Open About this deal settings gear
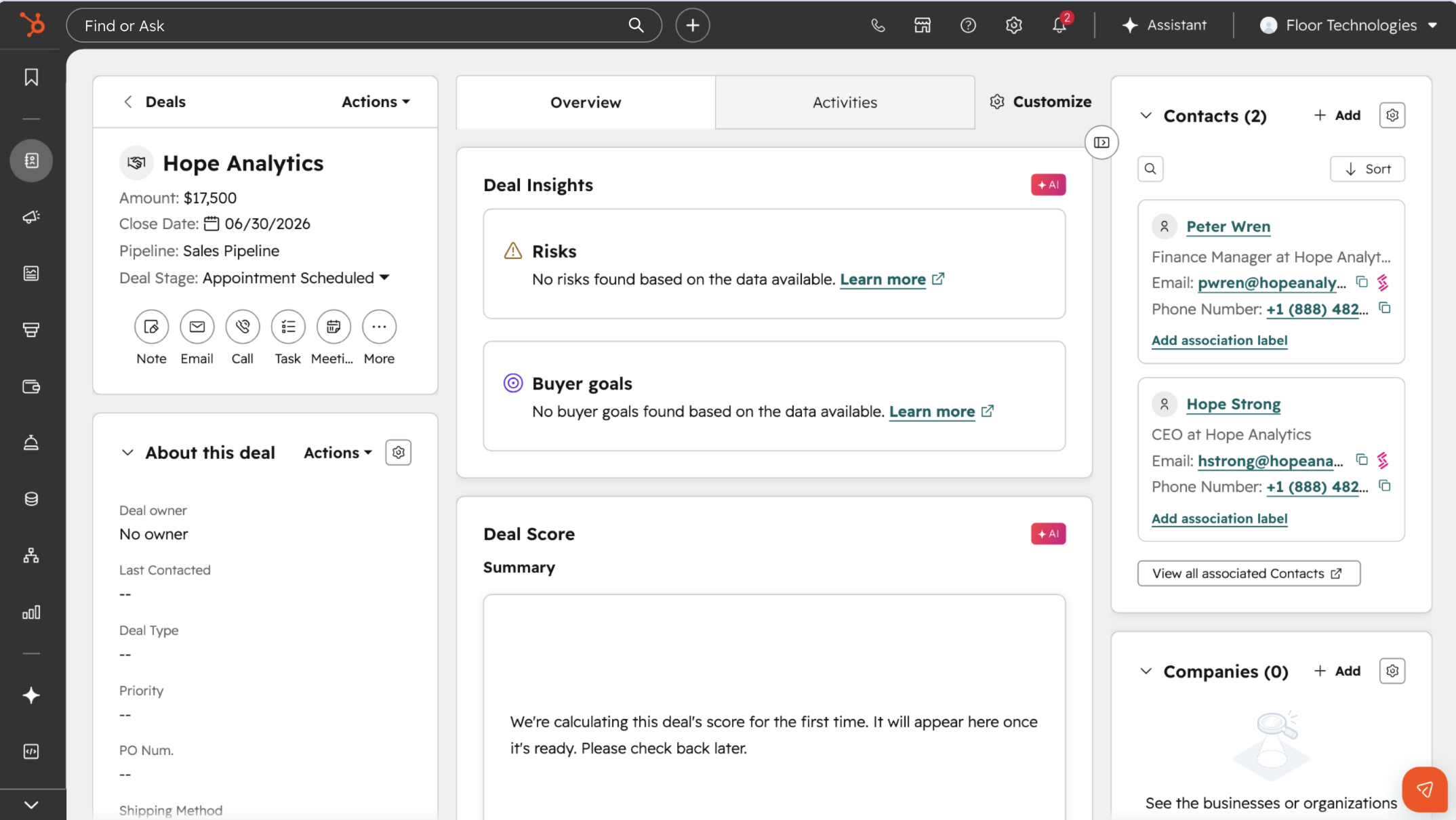This screenshot has height=820, width=1456. pos(399,453)
